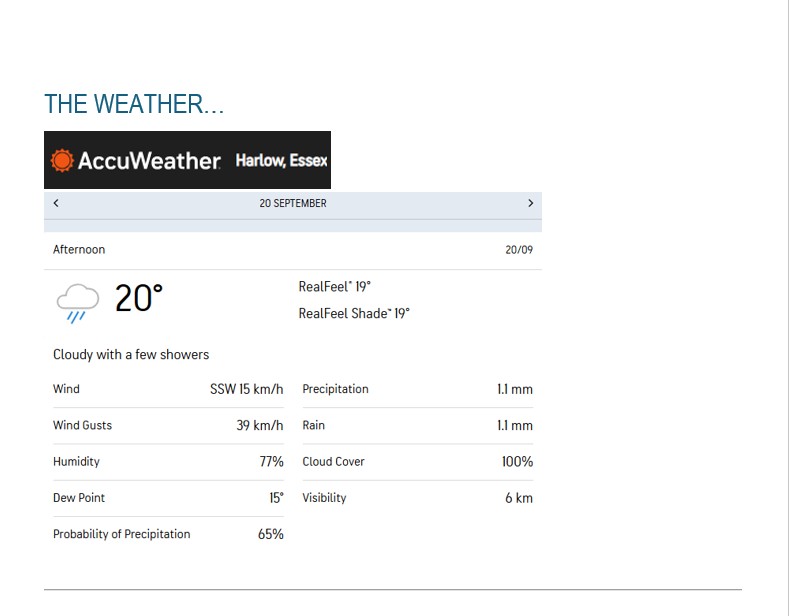Click the Wind Gusts label
789x616 pixels.
click(83, 425)
